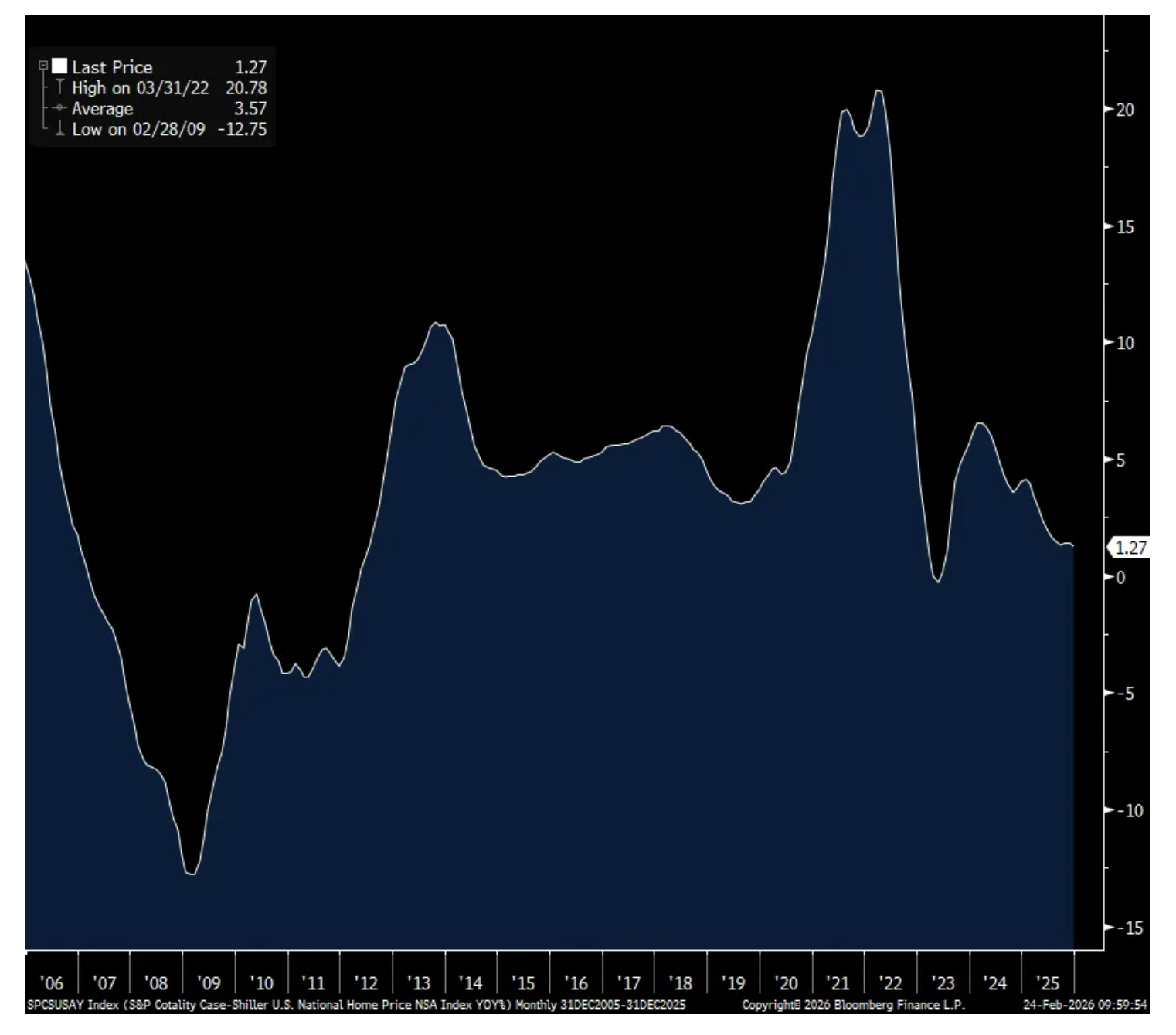Click the '25 year label on time axis

[1048, 983]
